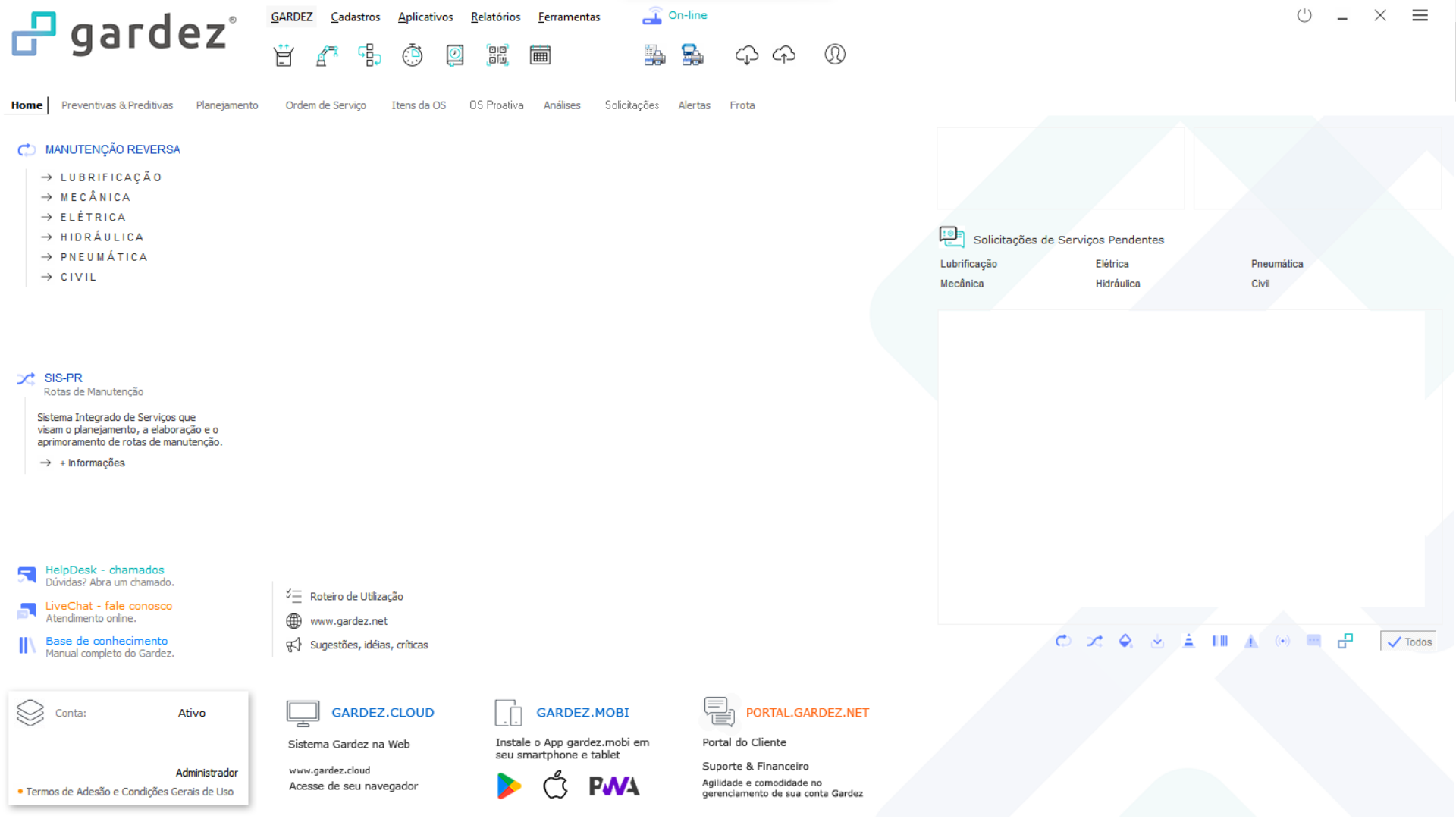Toggle the shuffle routes filter icon
The width and height of the screenshot is (1456, 819).
pyautogui.click(x=1094, y=642)
